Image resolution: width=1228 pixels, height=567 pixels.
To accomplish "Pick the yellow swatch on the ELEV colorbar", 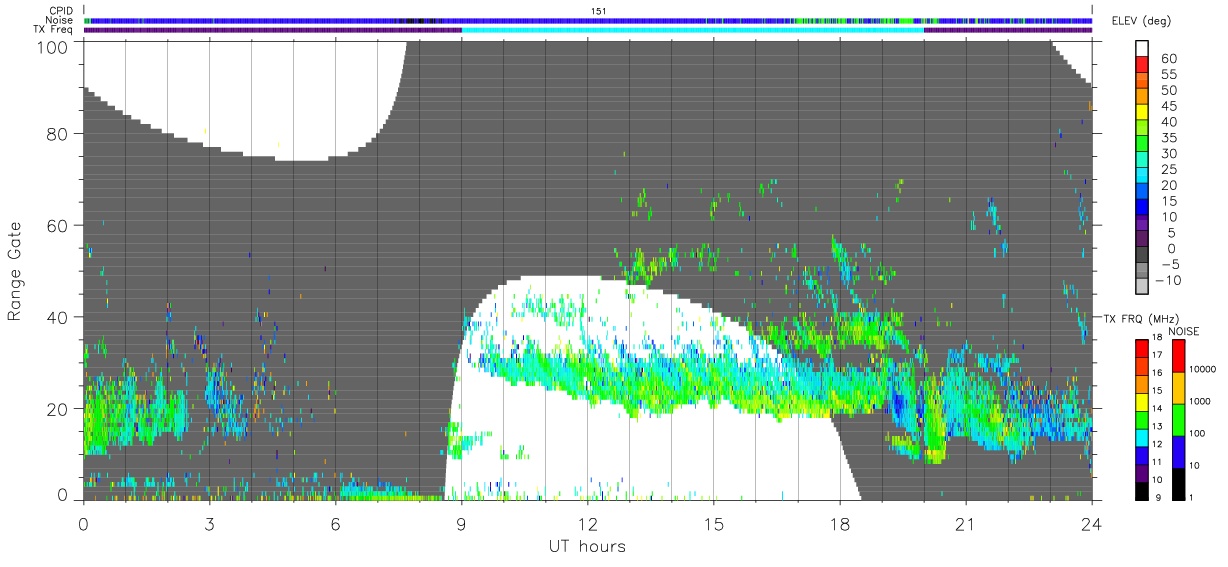I will coord(1144,113).
